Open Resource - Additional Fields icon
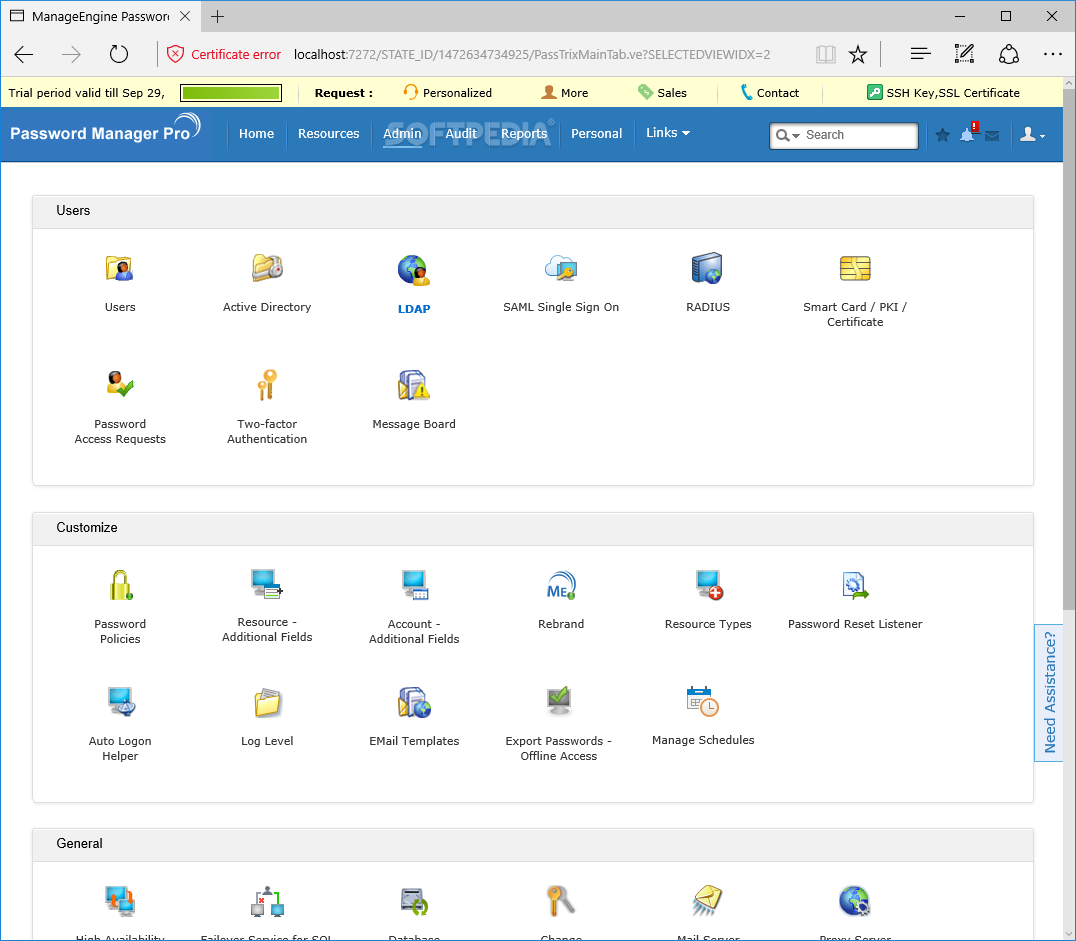 (267, 583)
